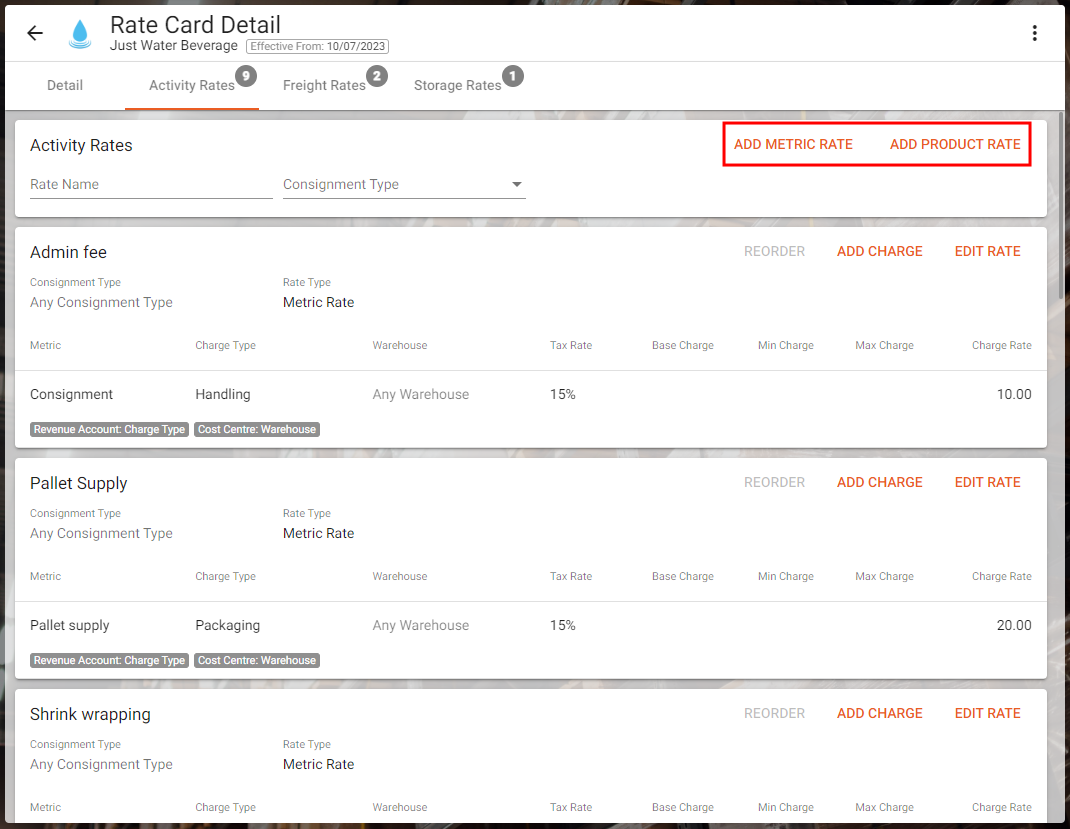Click the Rate Card Detail page title
The height and width of the screenshot is (829, 1070).
(x=195, y=25)
